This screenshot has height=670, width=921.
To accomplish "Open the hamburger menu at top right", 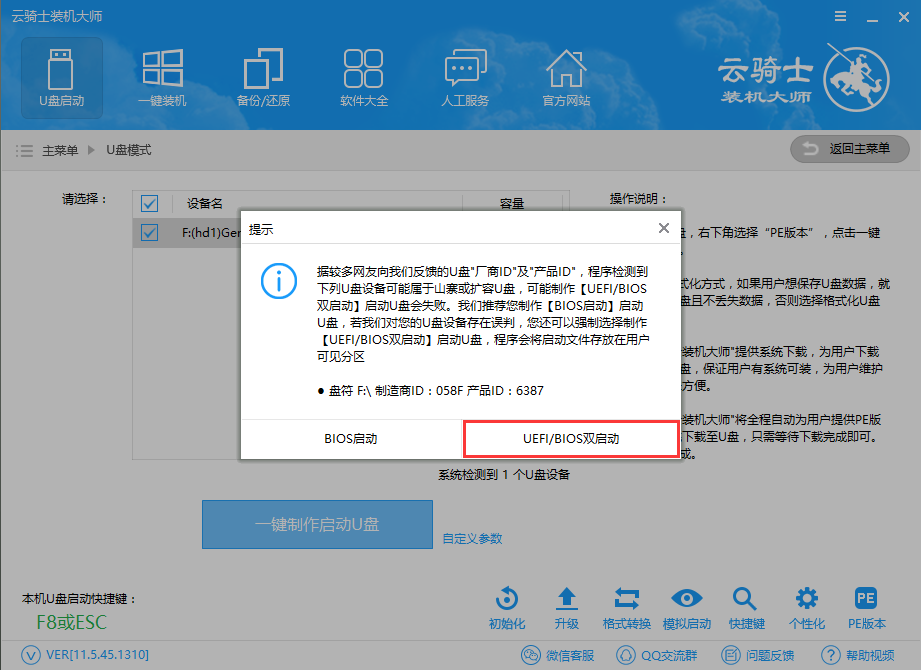I will pyautogui.click(x=839, y=16).
